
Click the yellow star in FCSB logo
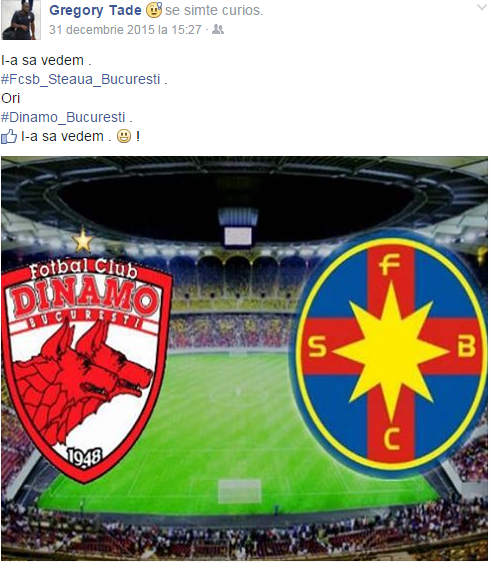391,351
